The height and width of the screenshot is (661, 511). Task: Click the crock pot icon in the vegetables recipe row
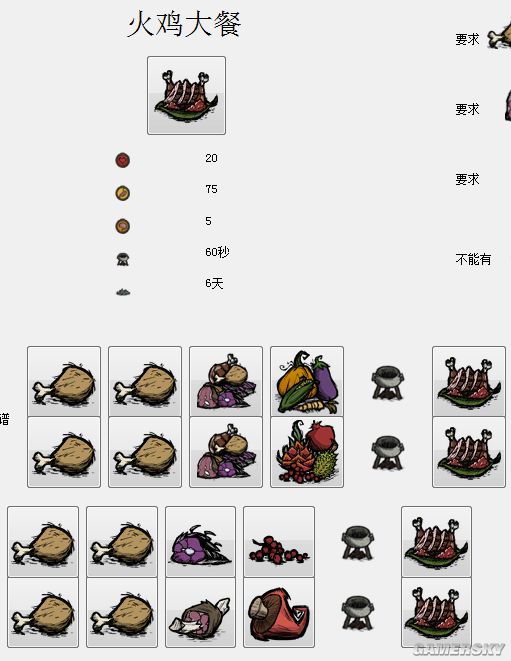[x=388, y=382]
